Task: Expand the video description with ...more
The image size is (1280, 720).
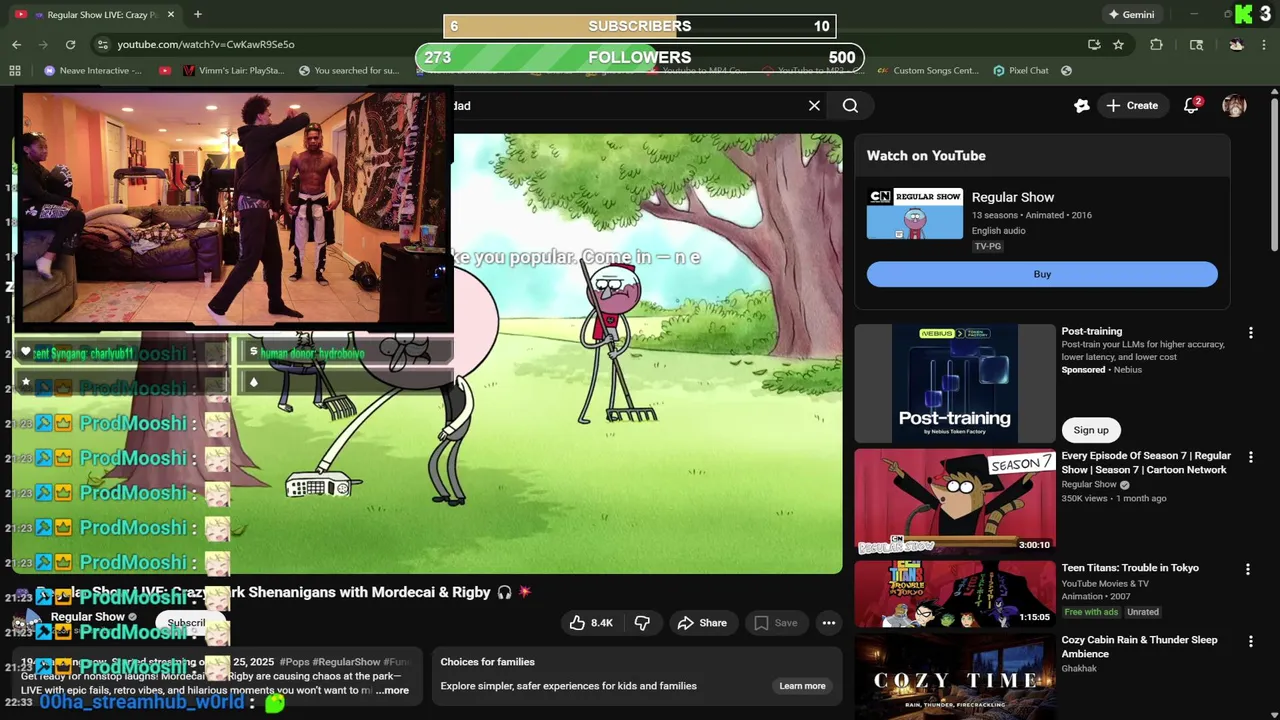Action: tap(392, 690)
